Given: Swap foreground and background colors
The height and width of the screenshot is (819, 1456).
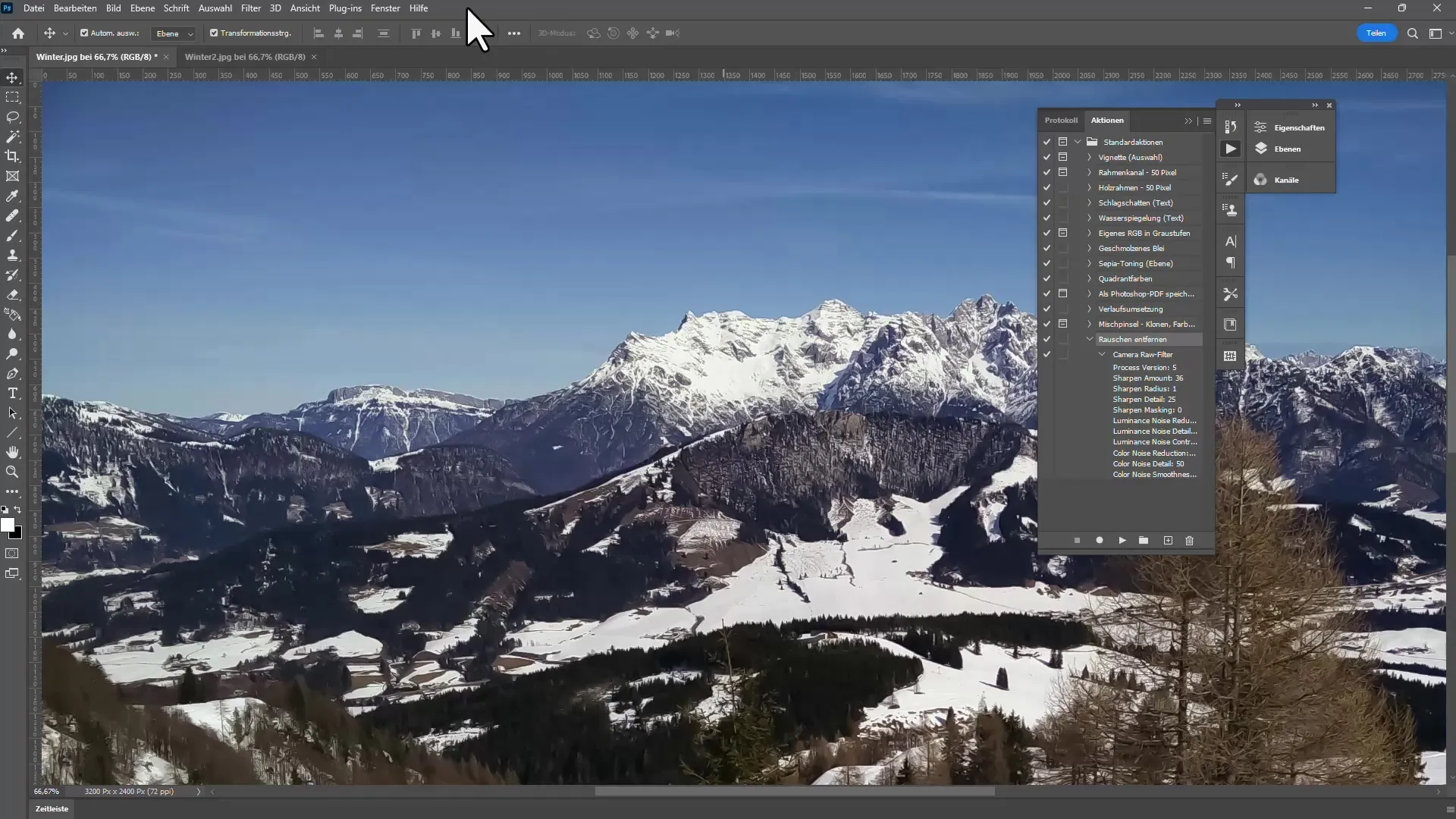Looking at the screenshot, I should pyautogui.click(x=18, y=510).
